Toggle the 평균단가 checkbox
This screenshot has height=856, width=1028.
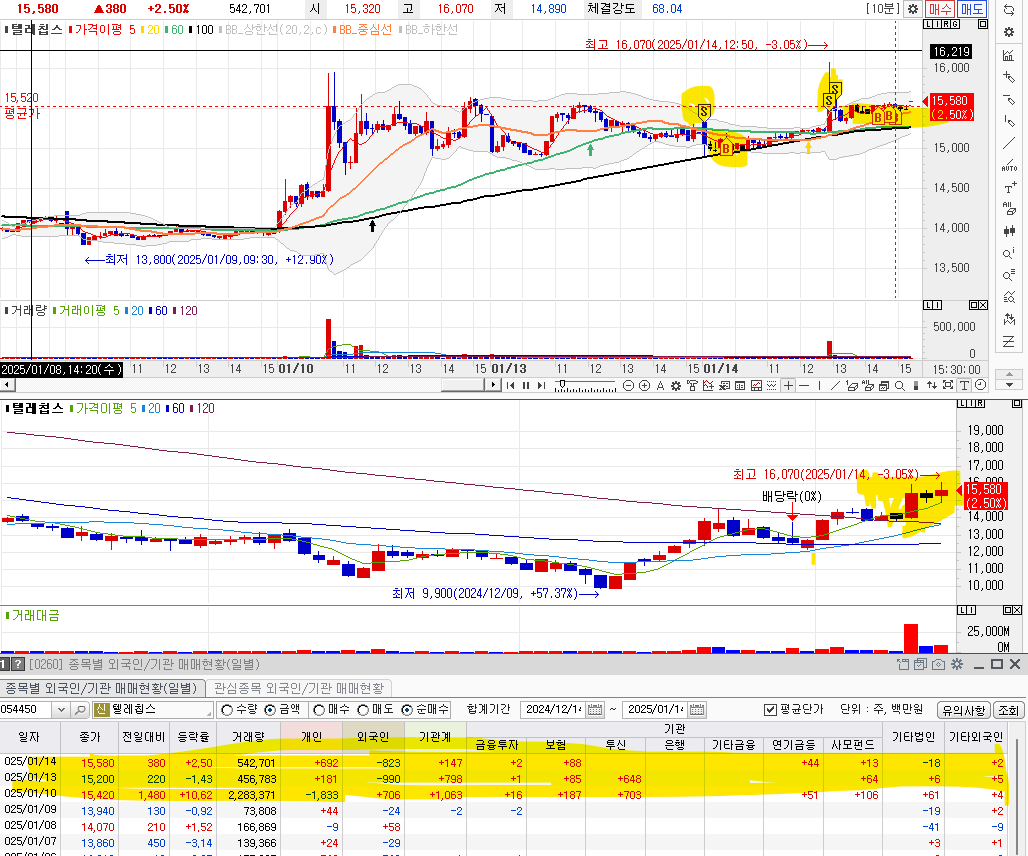(x=770, y=710)
